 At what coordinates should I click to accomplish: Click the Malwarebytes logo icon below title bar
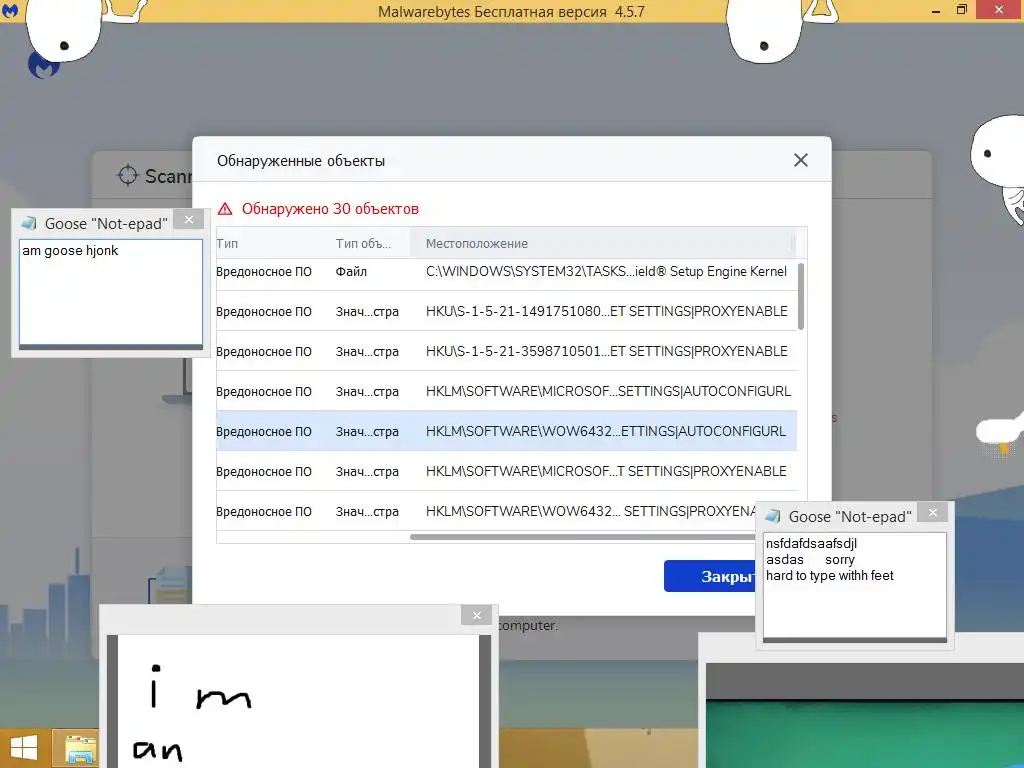[43, 65]
